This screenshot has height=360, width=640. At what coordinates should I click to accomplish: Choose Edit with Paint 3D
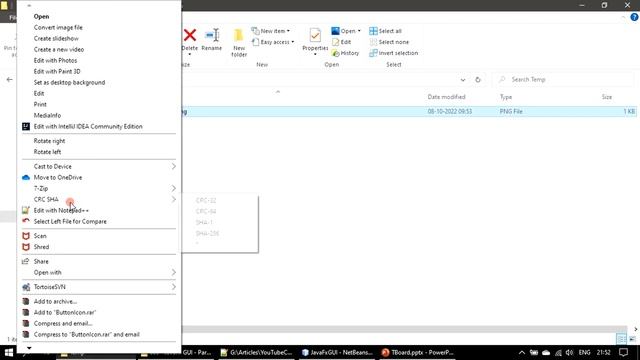(99, 72)
